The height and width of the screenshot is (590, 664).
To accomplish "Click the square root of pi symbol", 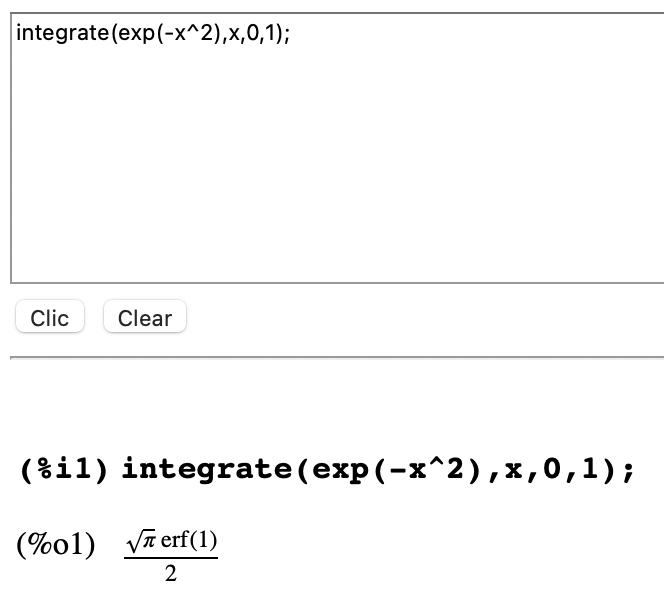I will pos(141,540).
